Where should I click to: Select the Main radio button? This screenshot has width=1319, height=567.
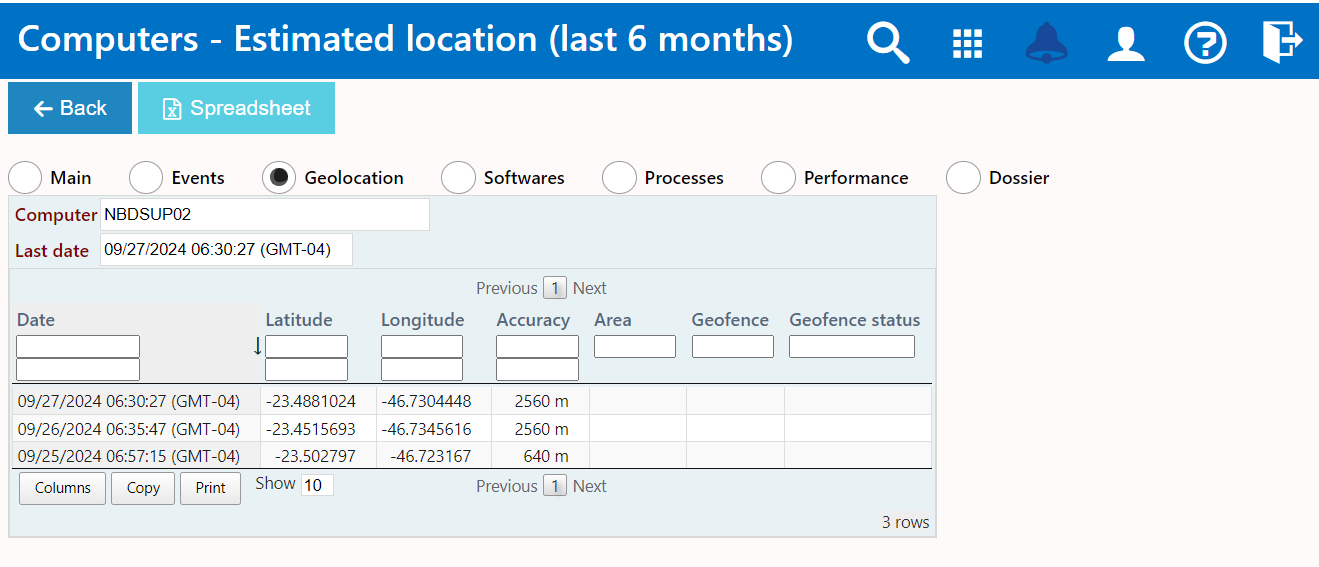(26, 178)
